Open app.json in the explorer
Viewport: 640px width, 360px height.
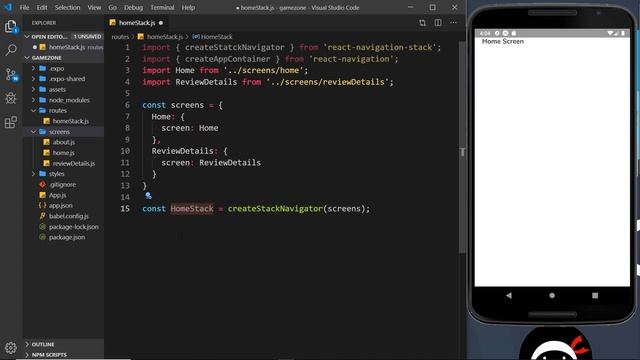click(x=60, y=206)
